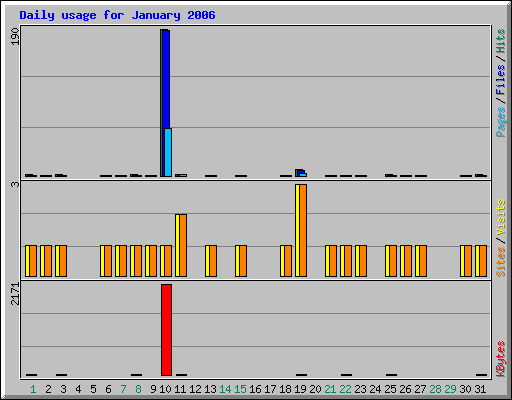512x400 pixels.
Task: Click the small Hits bar on day 19
Action: (297, 173)
